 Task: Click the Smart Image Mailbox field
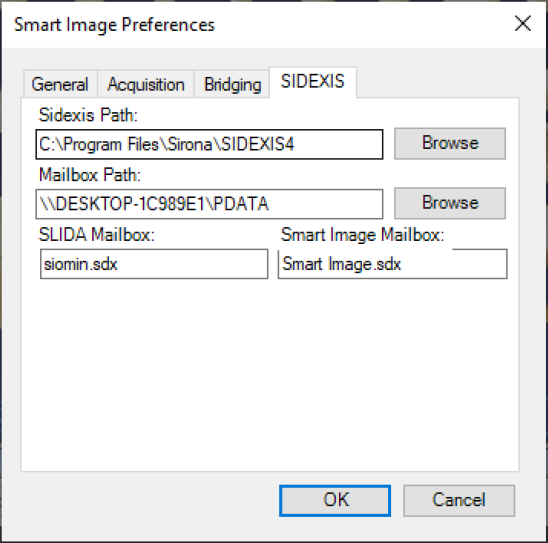pyautogui.click(x=392, y=264)
